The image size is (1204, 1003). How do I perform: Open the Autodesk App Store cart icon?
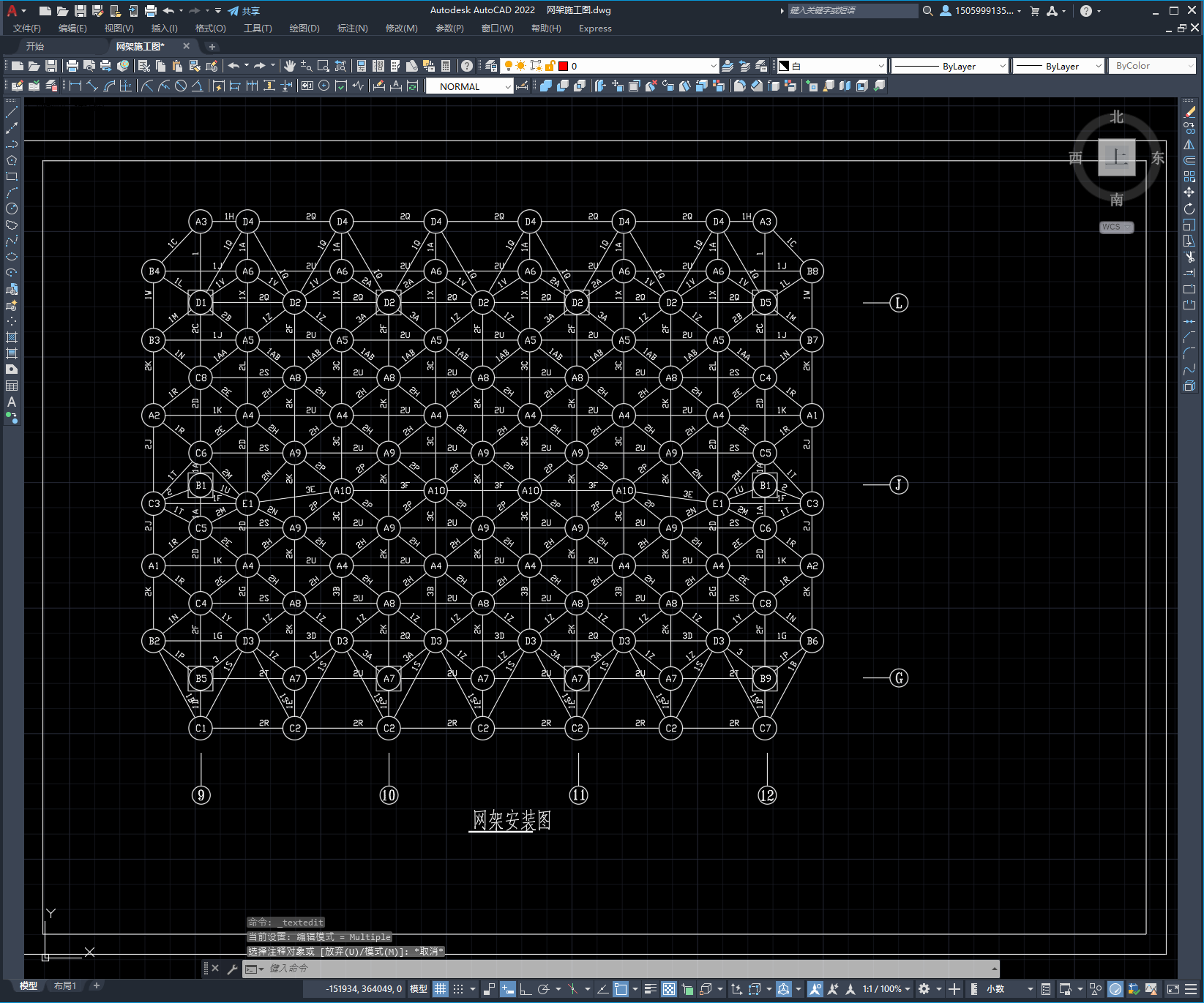1035,11
